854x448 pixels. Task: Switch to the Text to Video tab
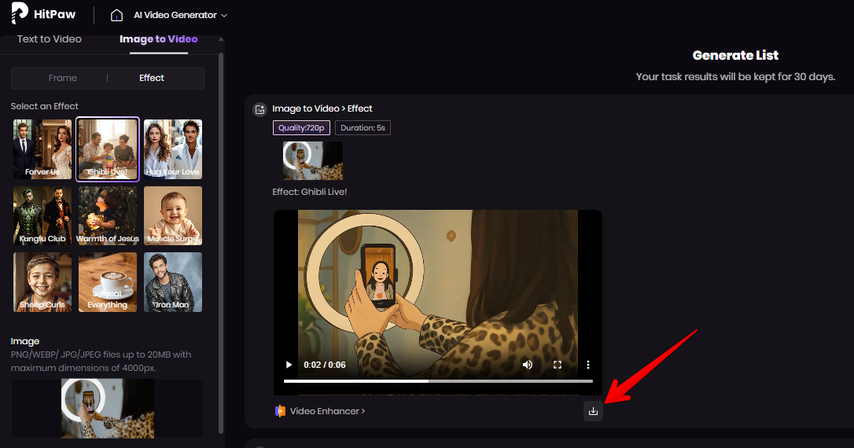point(49,39)
